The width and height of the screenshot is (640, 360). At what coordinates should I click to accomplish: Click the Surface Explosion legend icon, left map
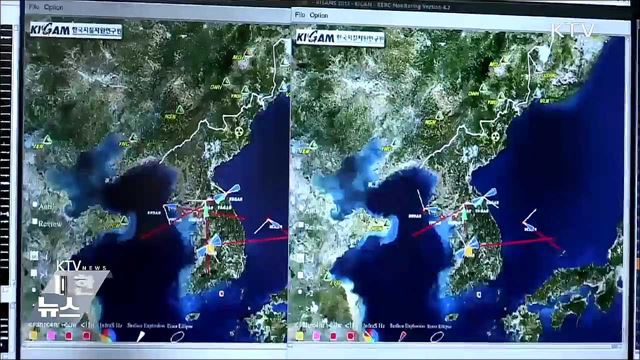[140, 336]
